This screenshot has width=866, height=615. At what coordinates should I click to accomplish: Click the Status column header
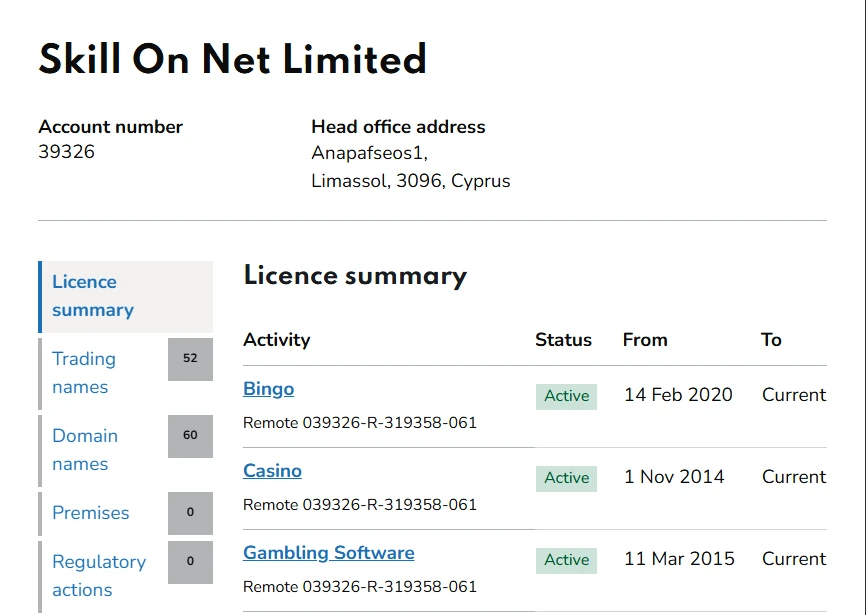(x=563, y=340)
